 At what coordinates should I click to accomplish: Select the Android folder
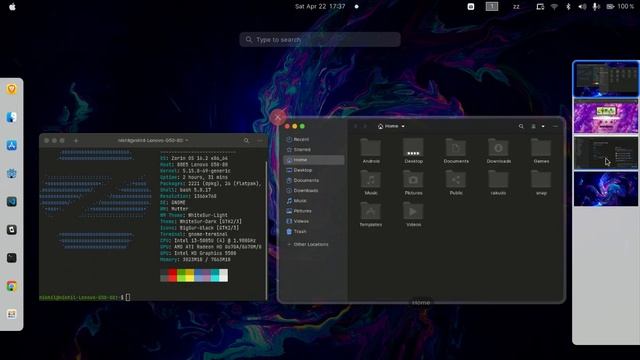(x=371, y=151)
